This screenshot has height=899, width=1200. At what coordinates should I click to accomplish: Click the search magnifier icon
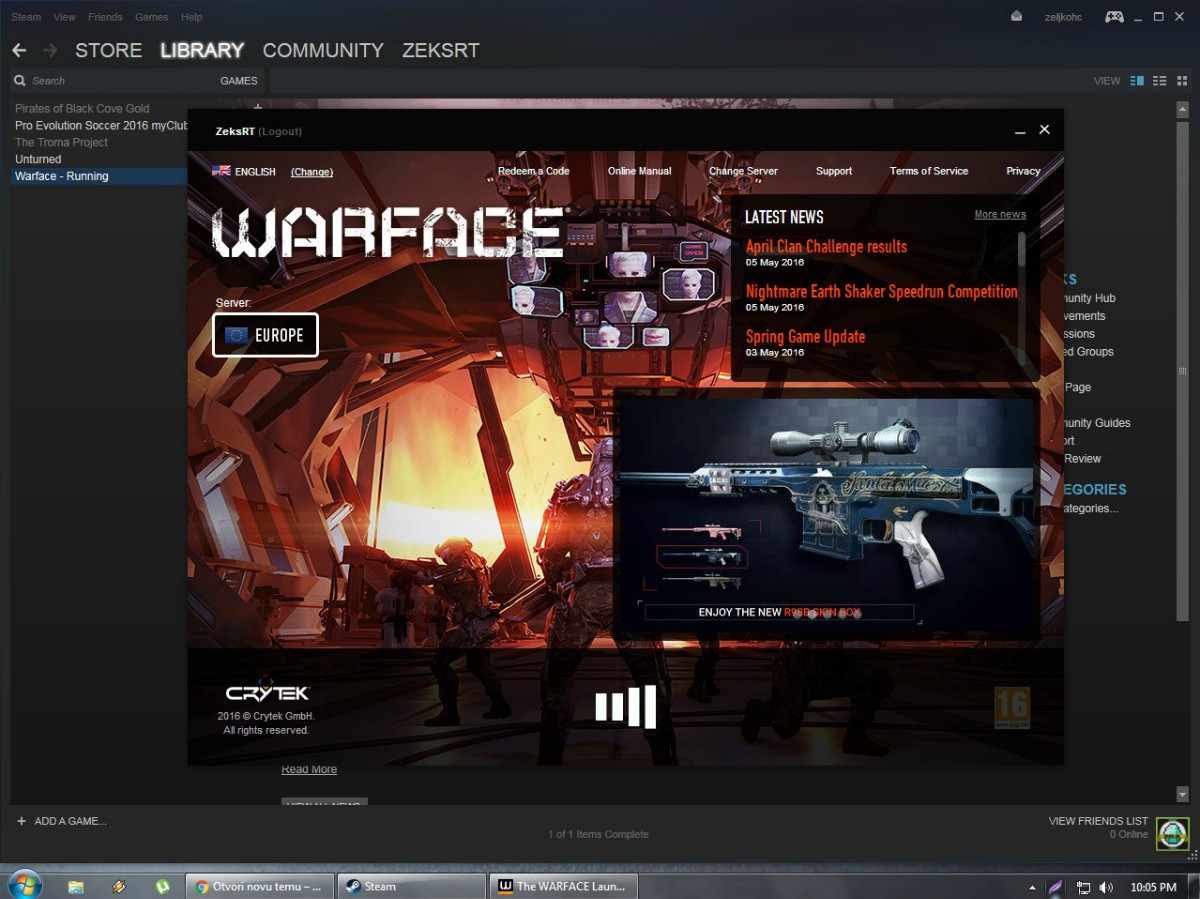[x=20, y=81]
